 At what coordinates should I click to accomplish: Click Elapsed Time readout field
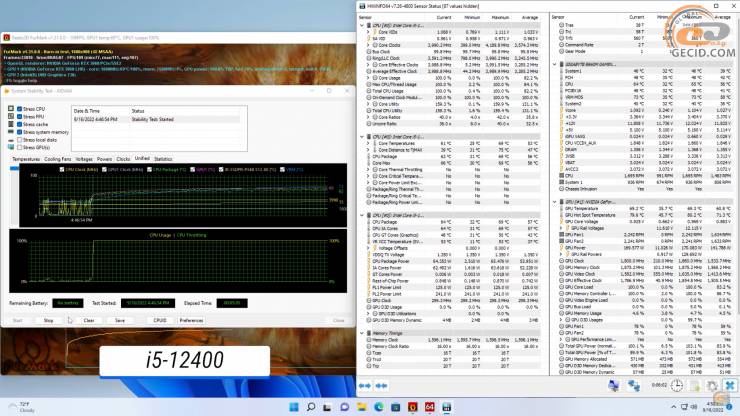click(232, 303)
